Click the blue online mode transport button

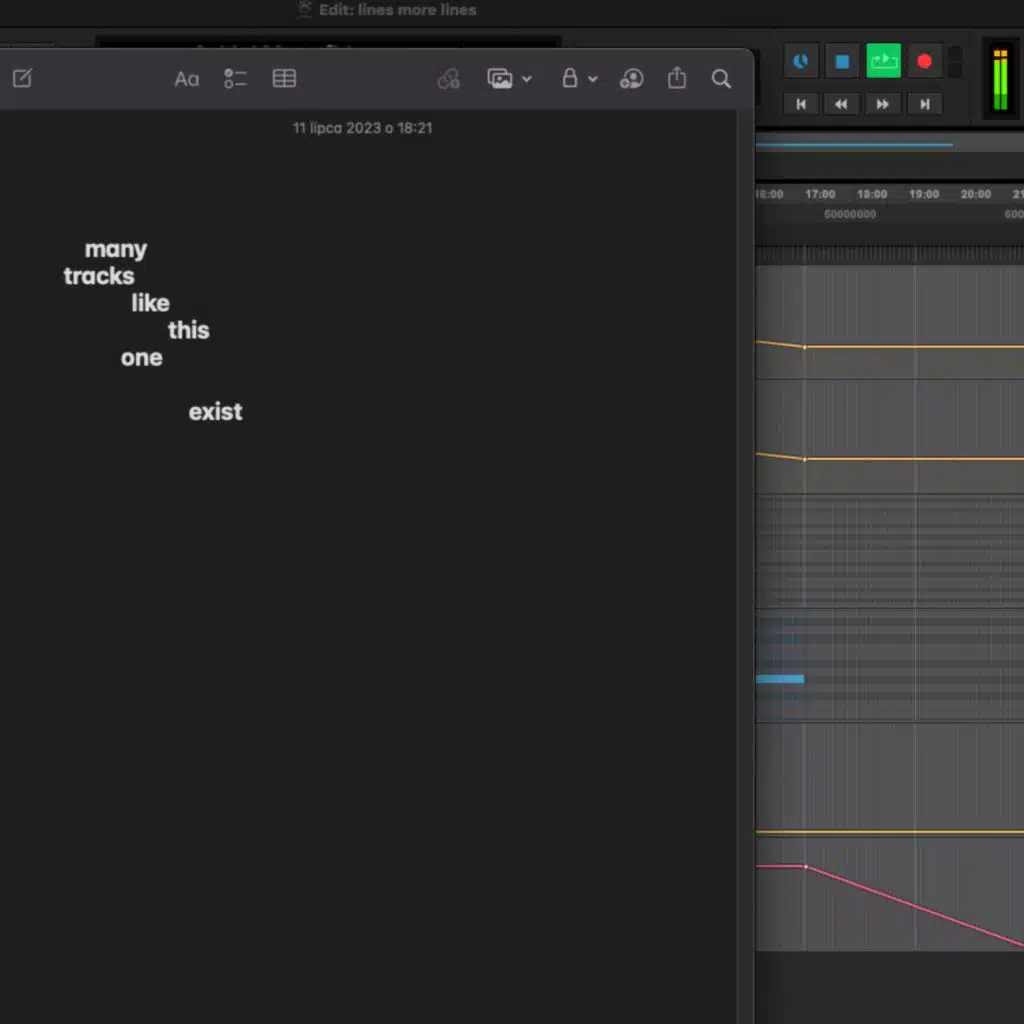tap(801, 61)
